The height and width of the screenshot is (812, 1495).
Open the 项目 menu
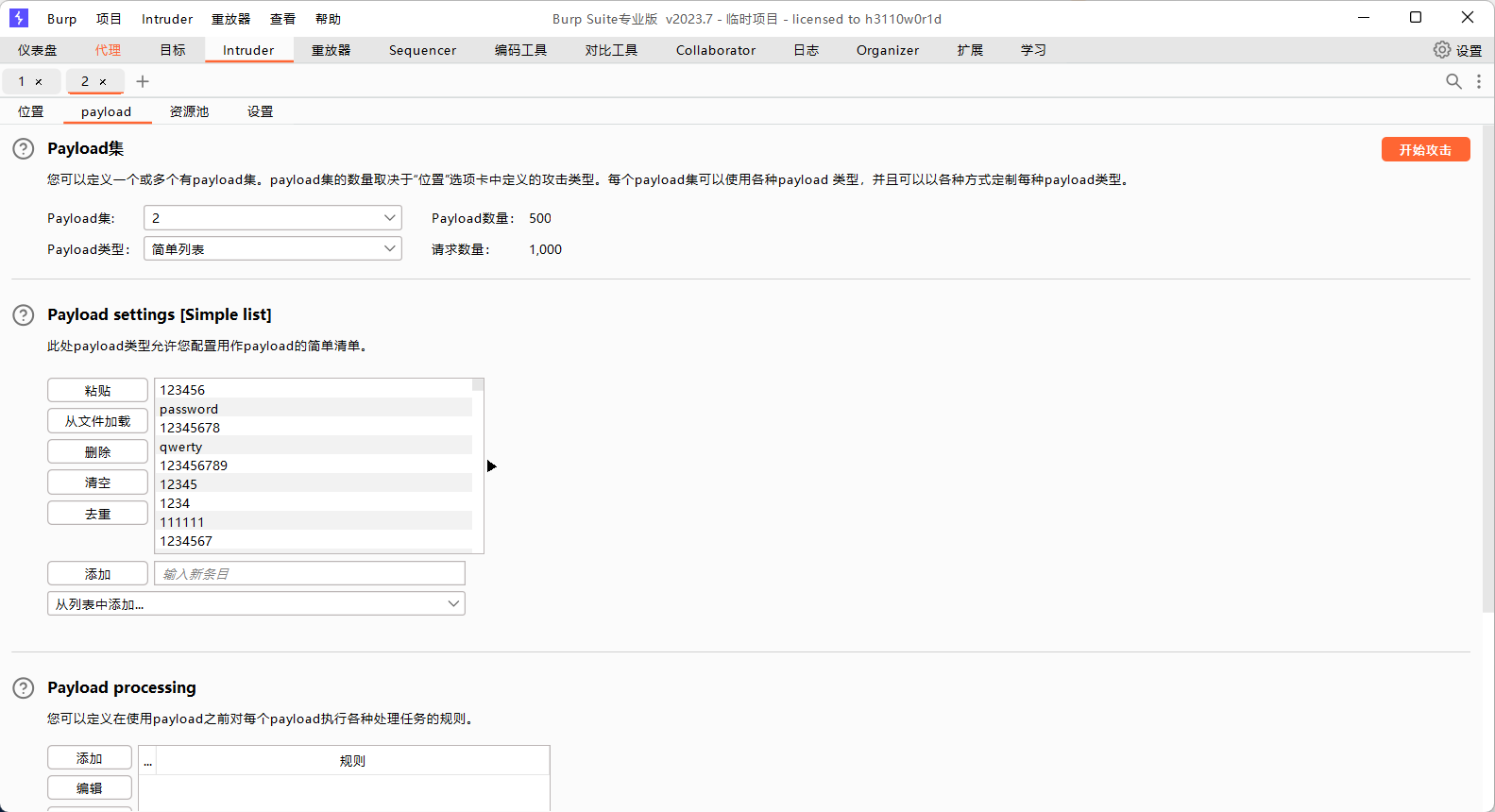[109, 19]
